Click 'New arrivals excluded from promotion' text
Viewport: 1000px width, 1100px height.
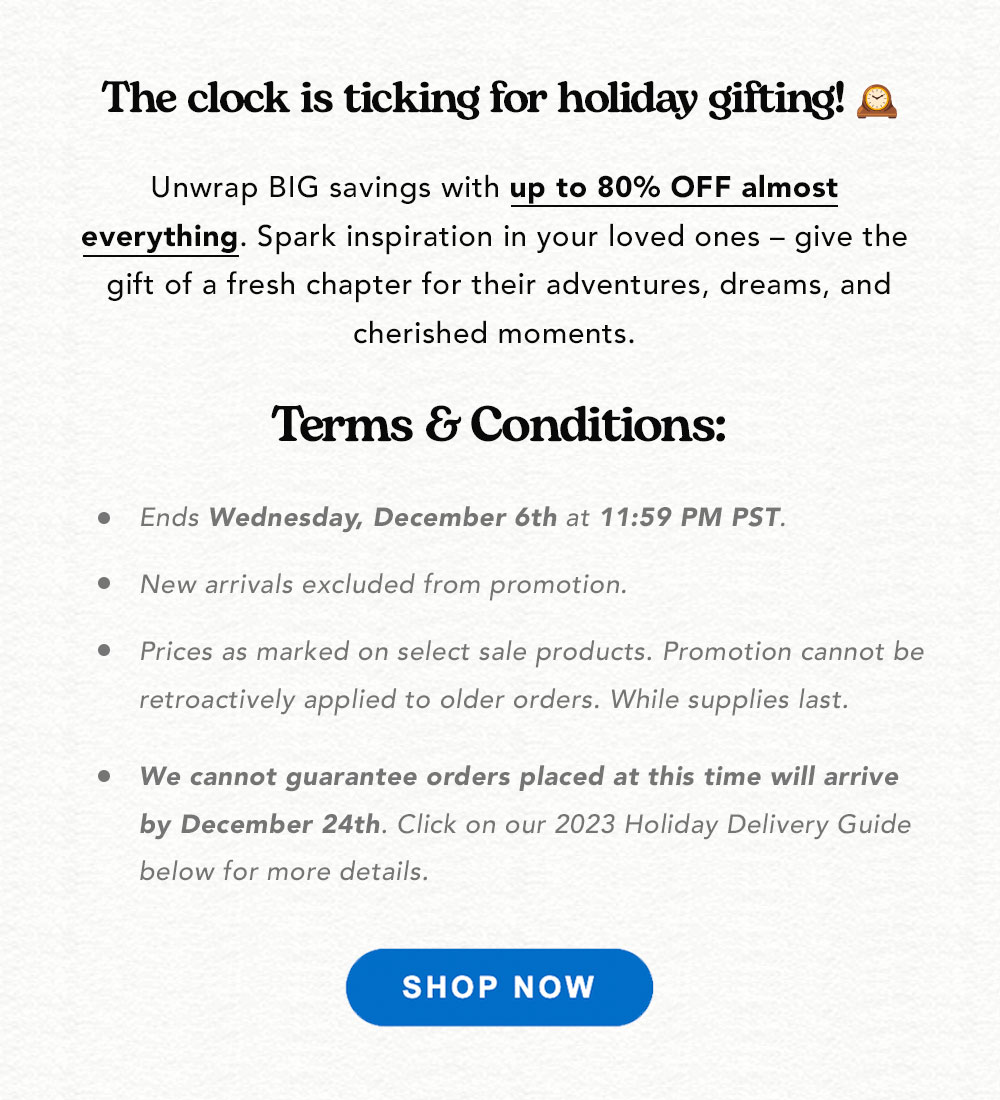pos(383,584)
